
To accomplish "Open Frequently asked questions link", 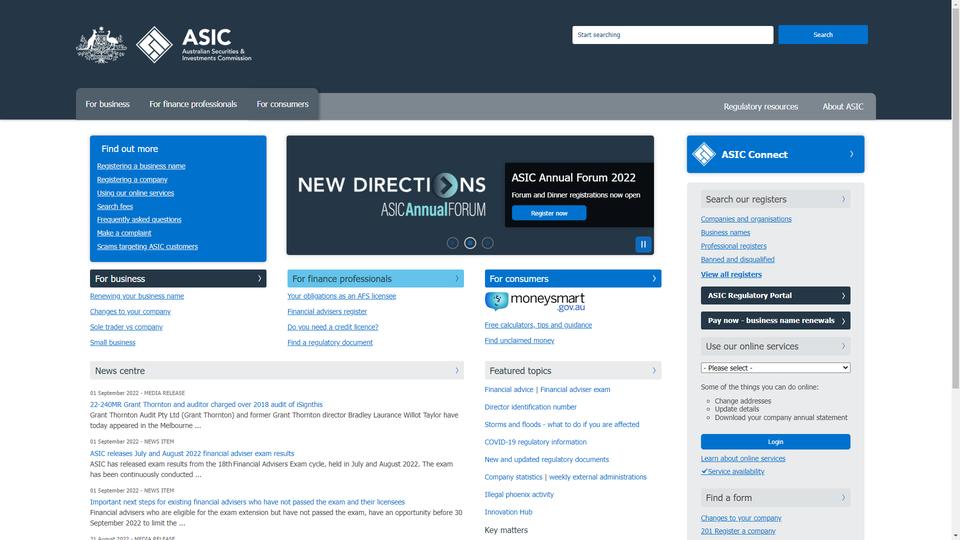I will (139, 219).
